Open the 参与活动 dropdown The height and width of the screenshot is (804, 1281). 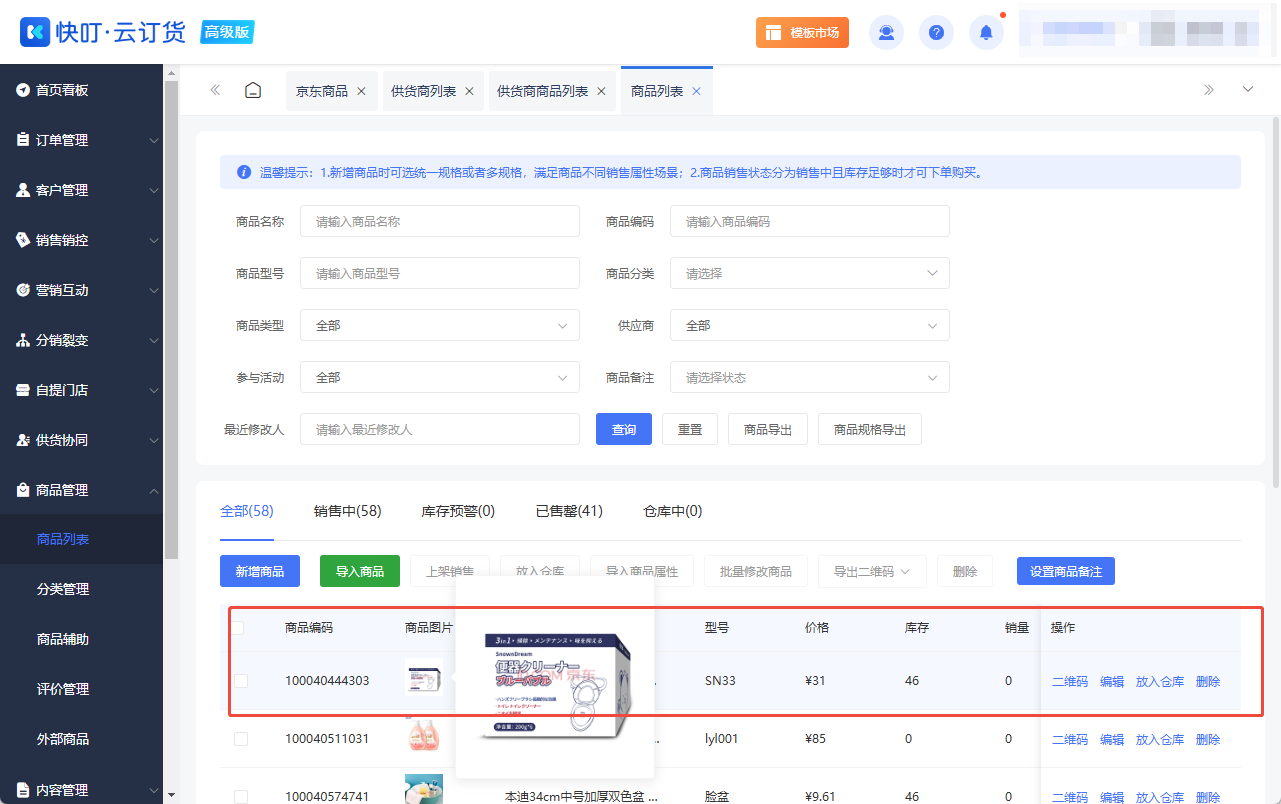coord(440,377)
